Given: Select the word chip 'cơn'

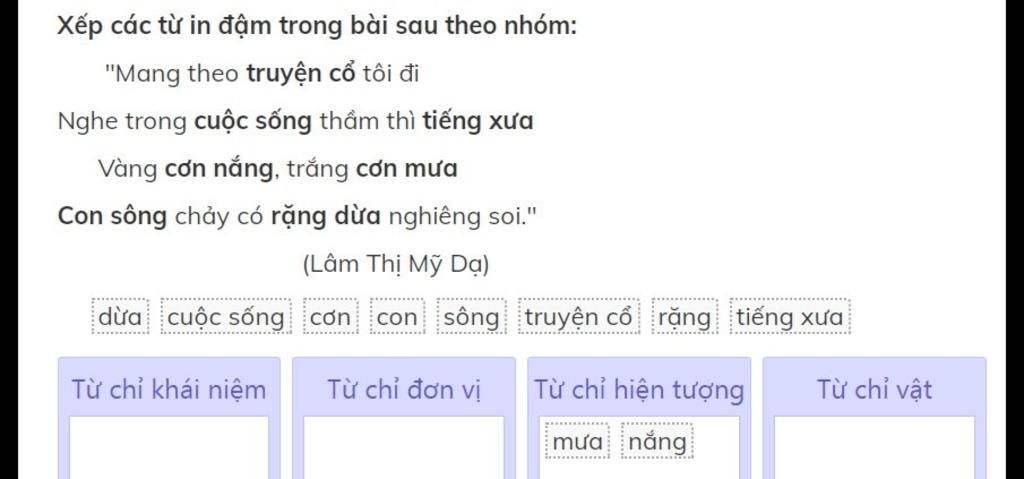Looking at the screenshot, I should [330, 317].
